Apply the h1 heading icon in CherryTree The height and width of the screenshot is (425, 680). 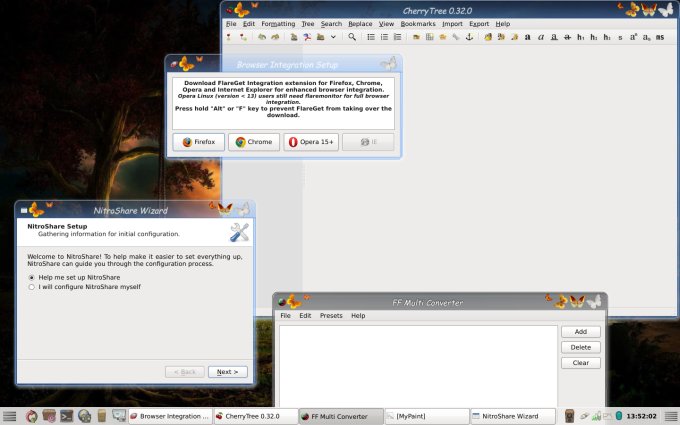click(x=581, y=37)
